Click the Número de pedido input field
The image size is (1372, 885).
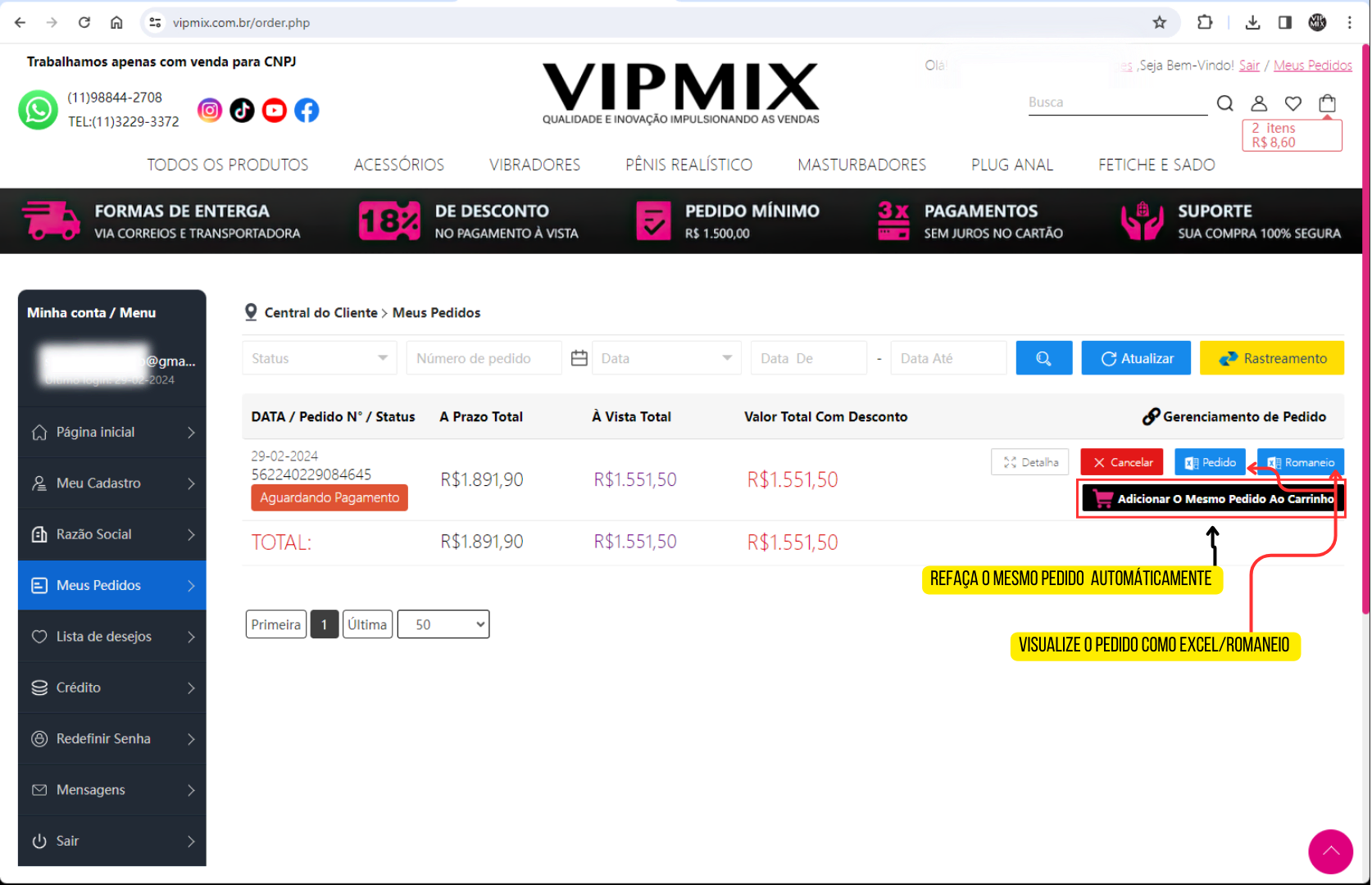(x=484, y=358)
